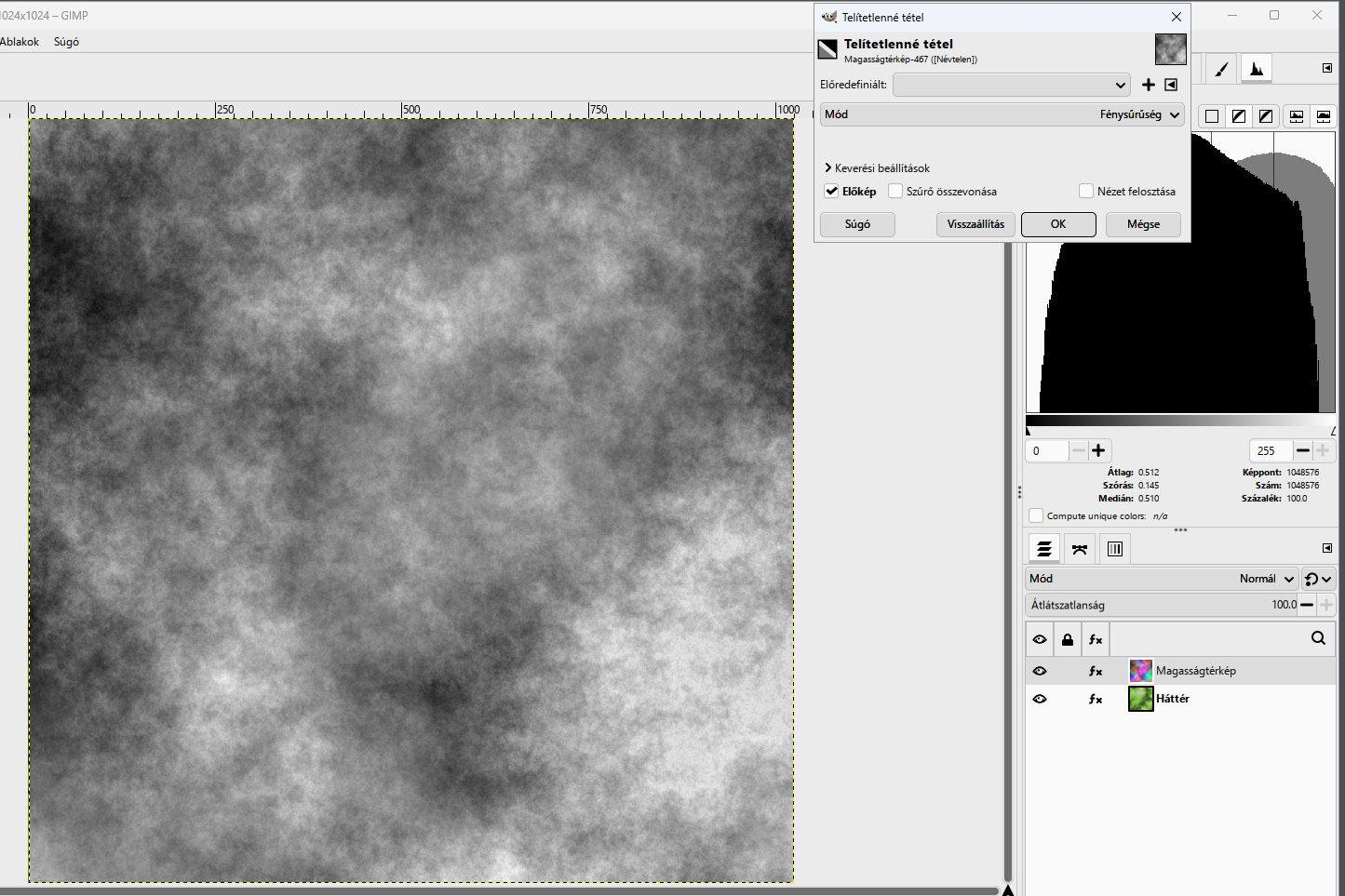Viewport: 1345px width, 896px height.
Task: Decrease layer opacity with the minus button
Action: tap(1307, 605)
